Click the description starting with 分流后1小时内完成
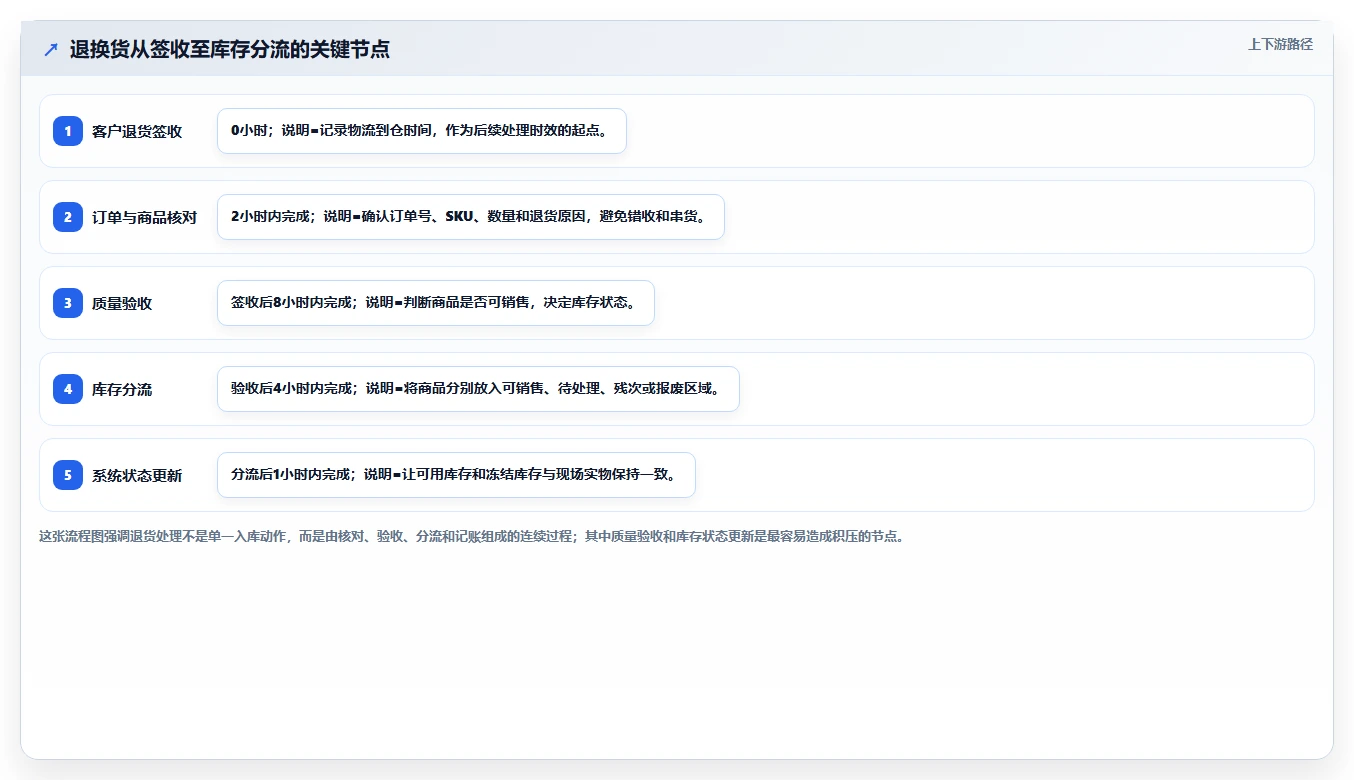This screenshot has width=1354, height=780. (456, 475)
